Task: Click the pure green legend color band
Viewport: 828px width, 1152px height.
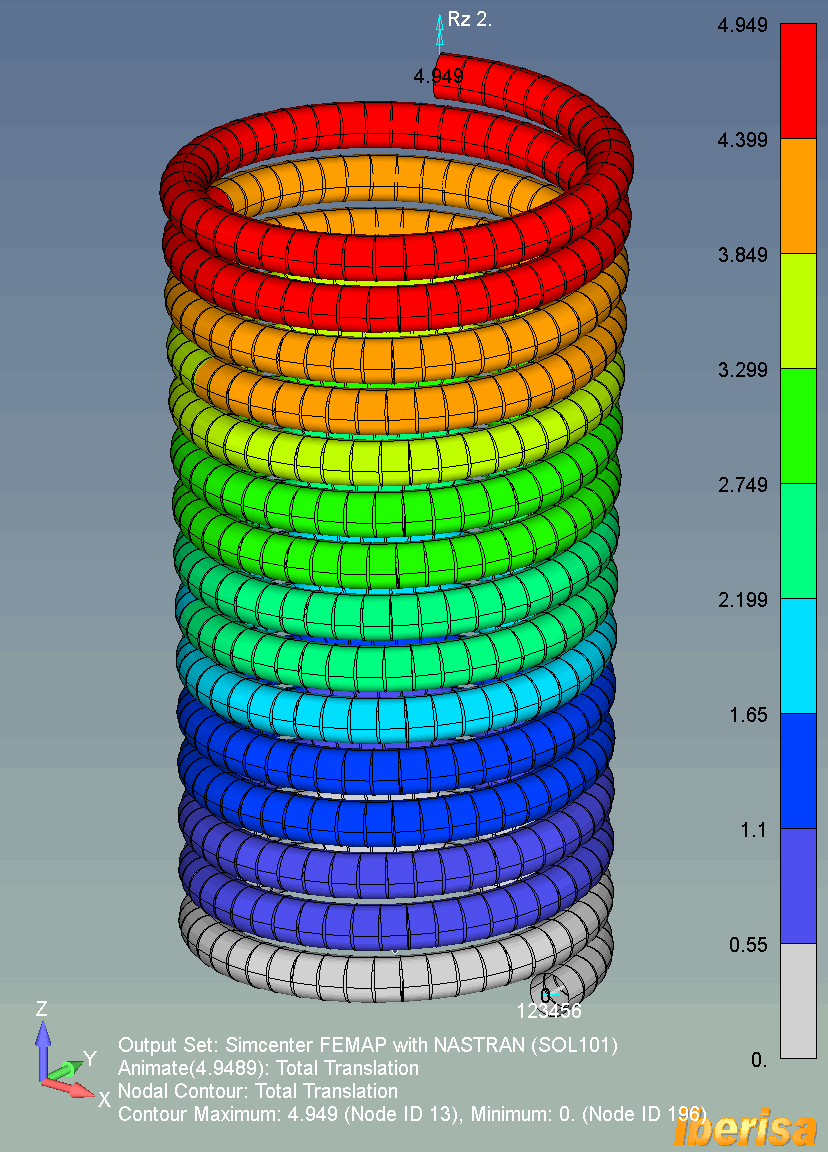Action: tap(798, 425)
